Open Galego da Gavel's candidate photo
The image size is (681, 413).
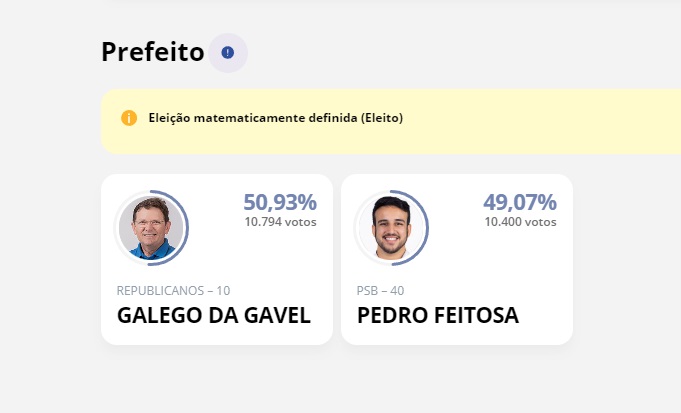click(x=150, y=227)
